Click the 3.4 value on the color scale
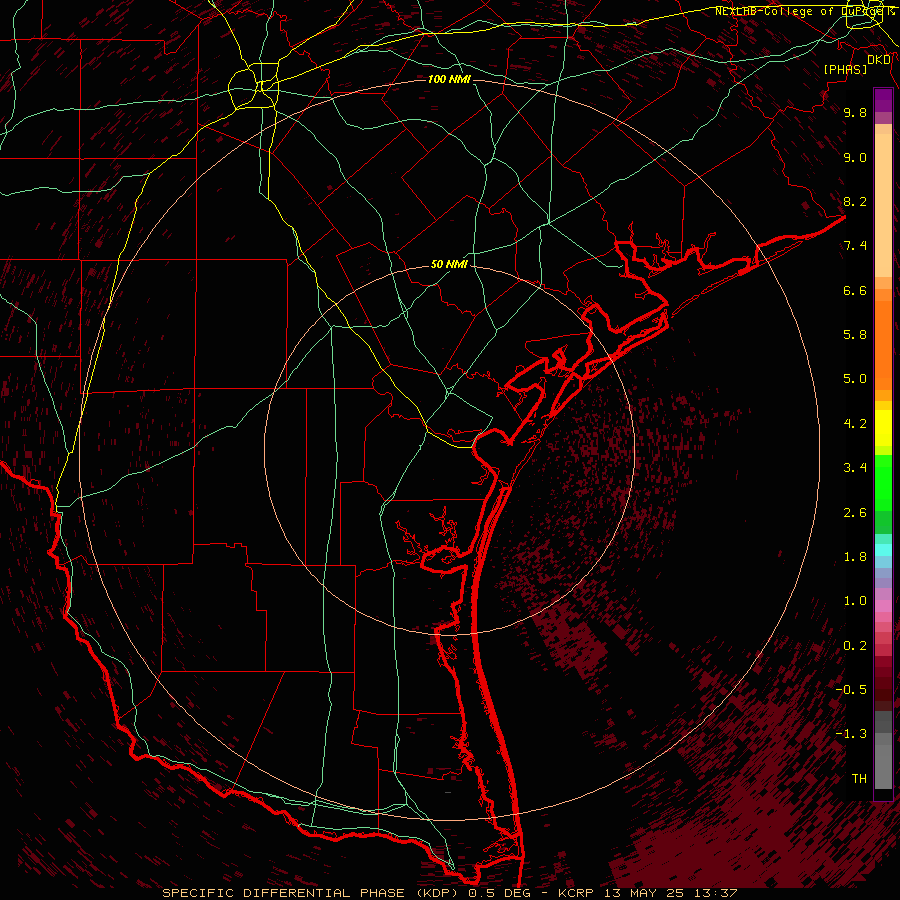The width and height of the screenshot is (900, 900). pyautogui.click(x=855, y=468)
